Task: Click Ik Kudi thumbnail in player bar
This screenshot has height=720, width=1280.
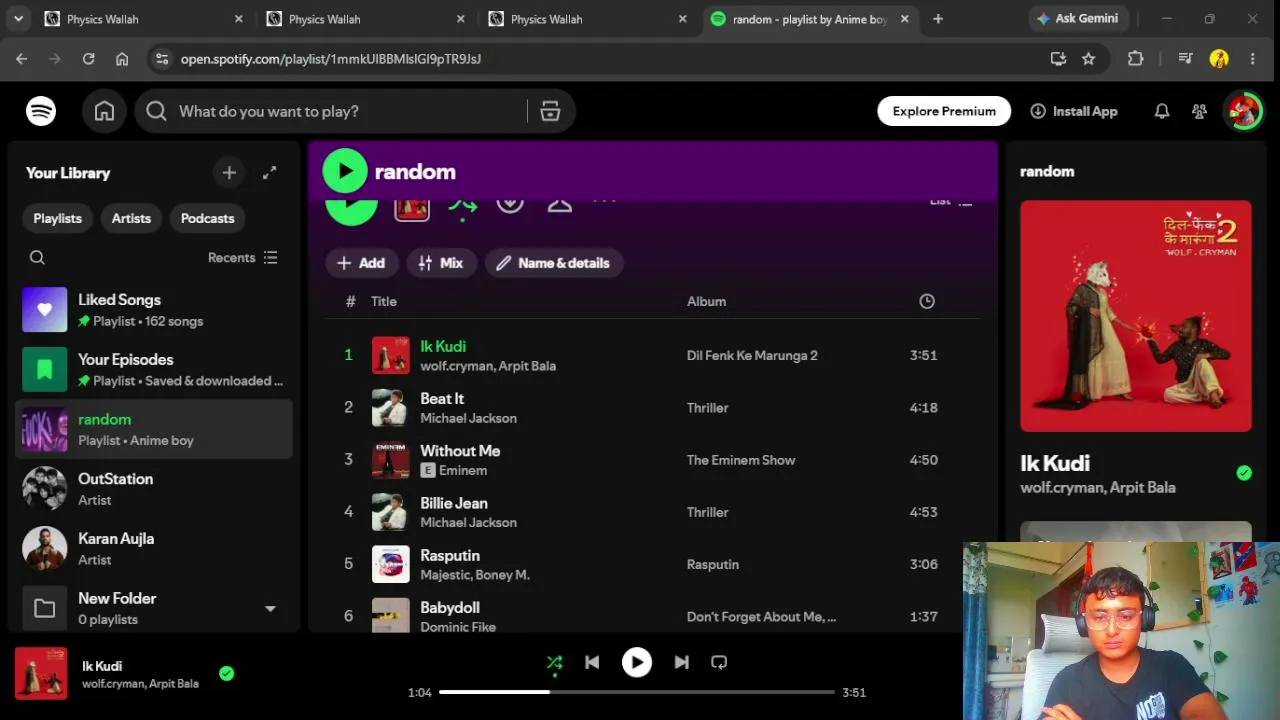Action: [x=41, y=673]
